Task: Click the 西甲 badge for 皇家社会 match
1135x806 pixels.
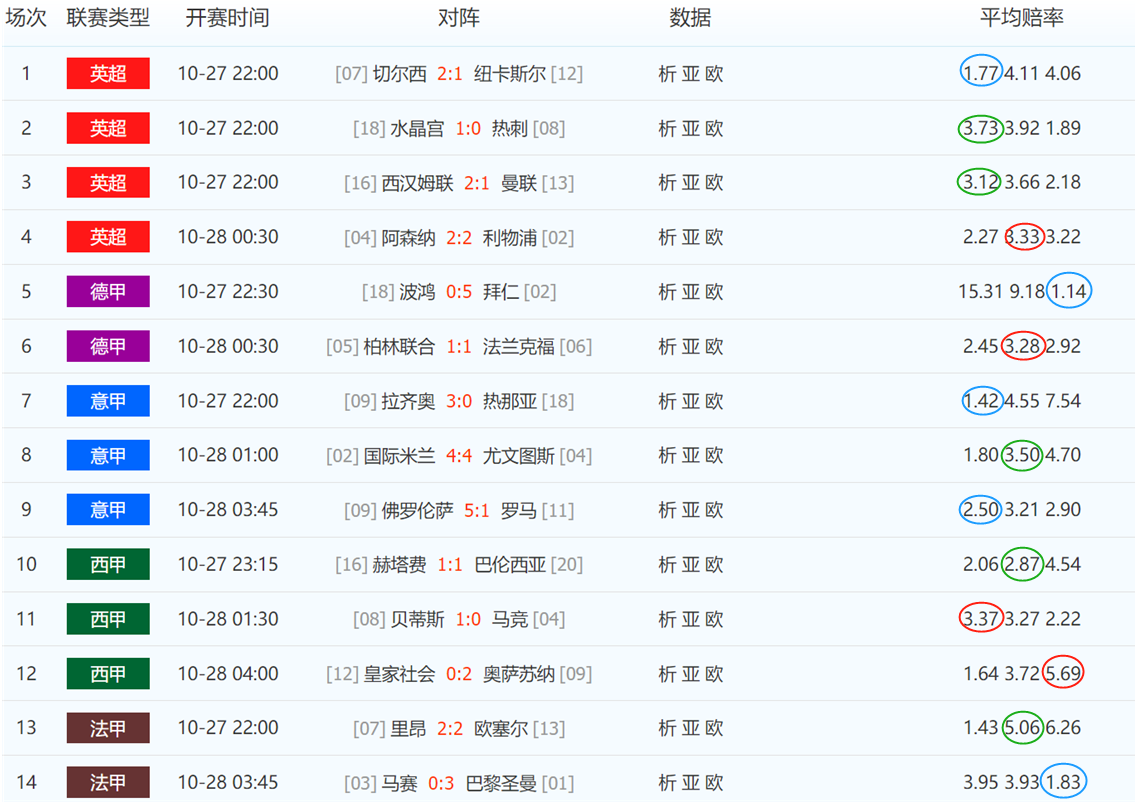Action: [108, 673]
